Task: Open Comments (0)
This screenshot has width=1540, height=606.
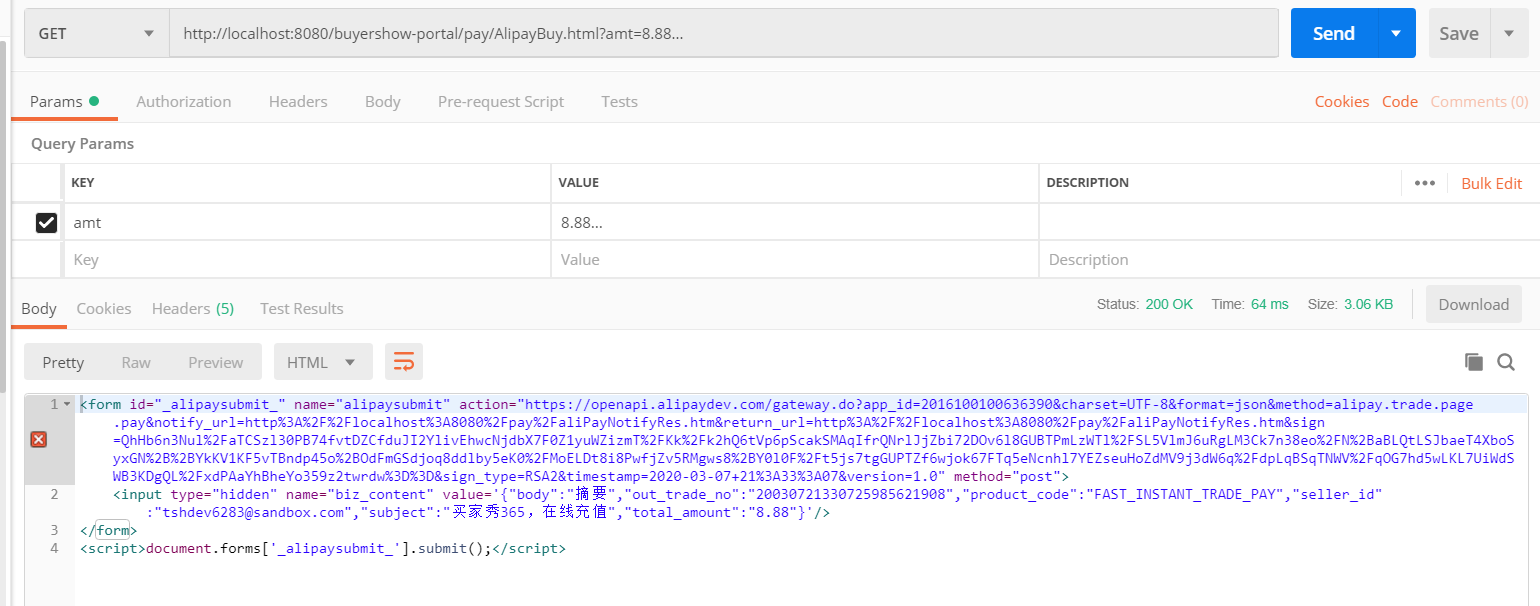Action: [x=1479, y=101]
